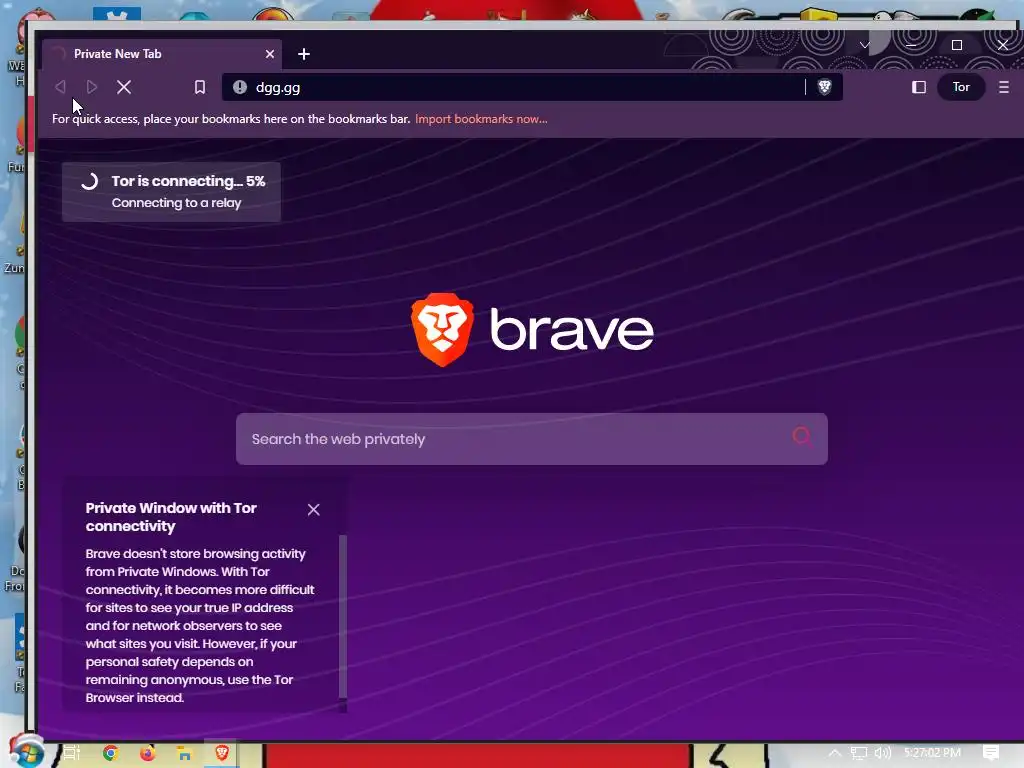Screen dimensions: 1024x768
Task: Open the tab search dropdown arrow
Action: coord(865,45)
